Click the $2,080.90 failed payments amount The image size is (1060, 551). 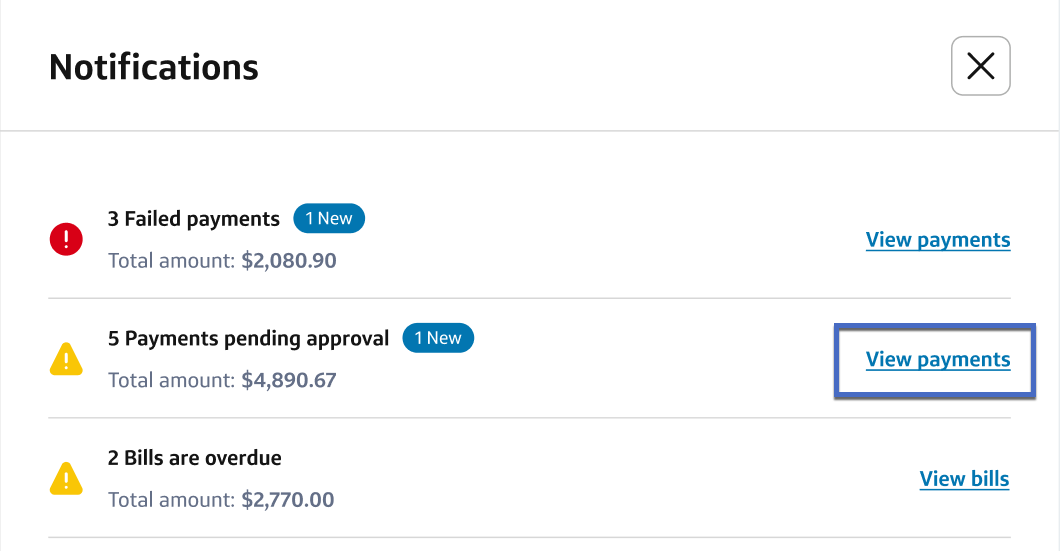(x=289, y=261)
